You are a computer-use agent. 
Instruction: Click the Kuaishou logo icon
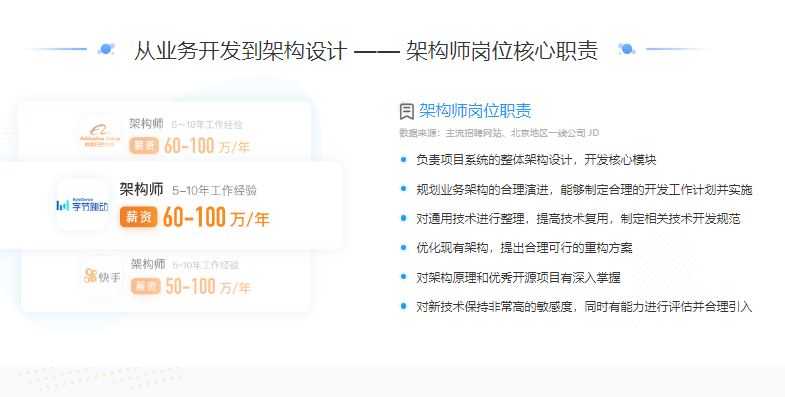(x=102, y=276)
